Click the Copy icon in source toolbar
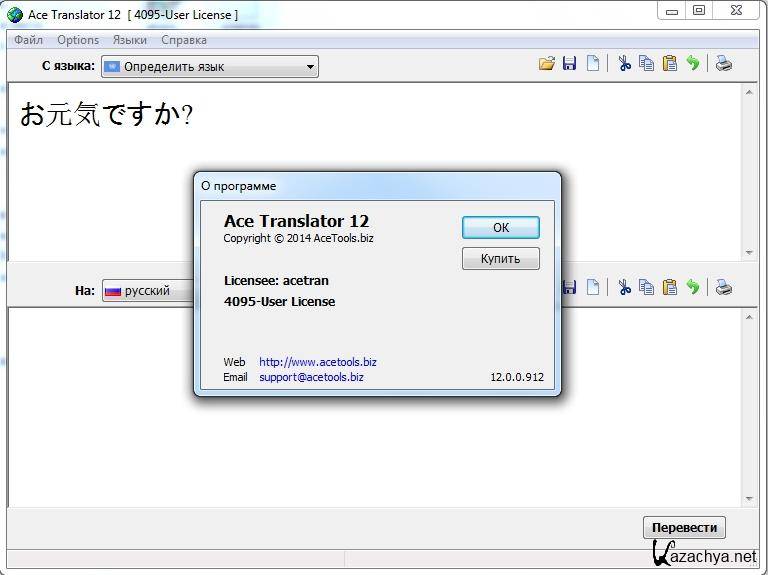Image resolution: width=768 pixels, height=575 pixels. [647, 64]
